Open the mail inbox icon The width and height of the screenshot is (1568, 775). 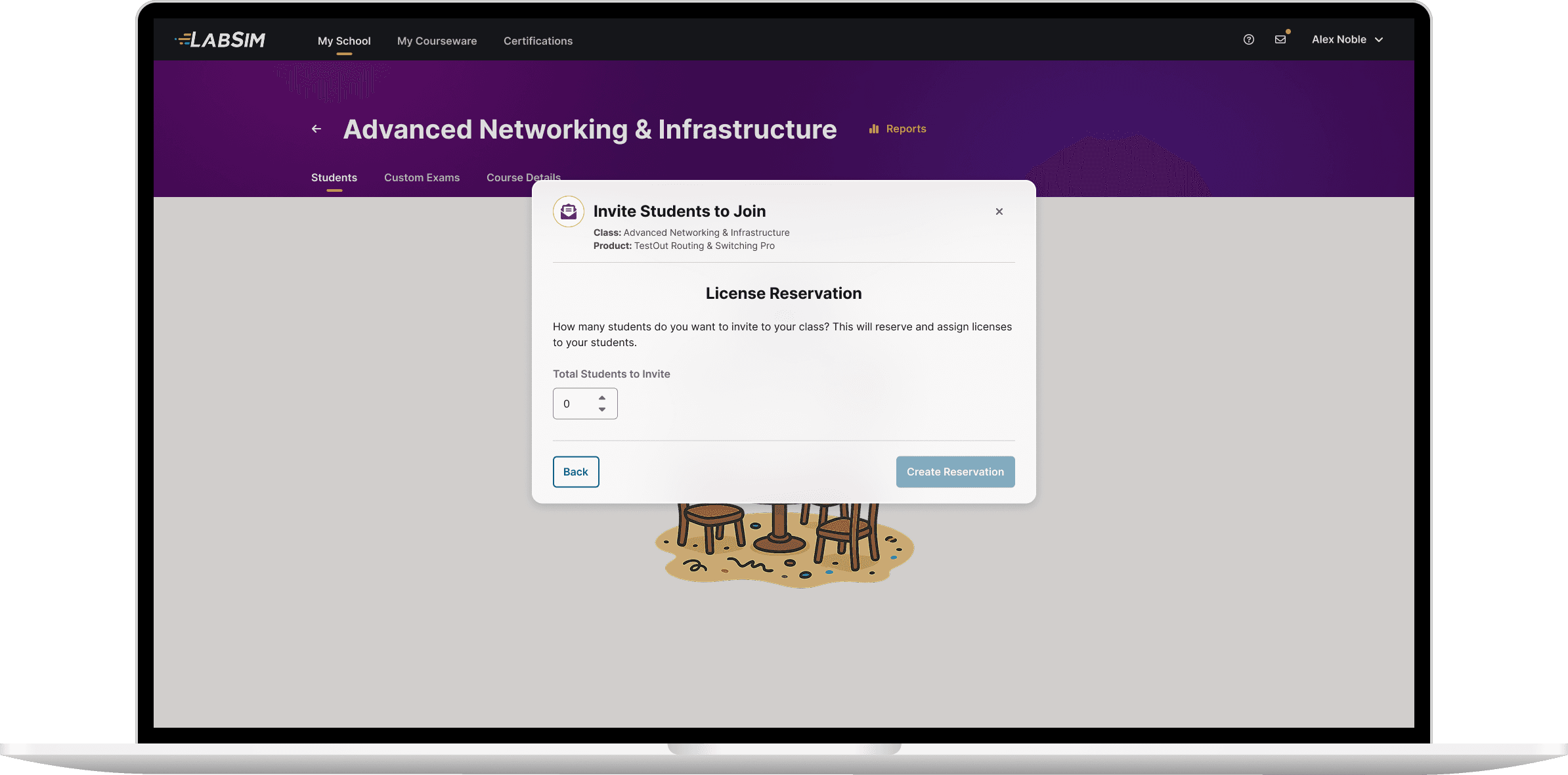[x=1280, y=39]
